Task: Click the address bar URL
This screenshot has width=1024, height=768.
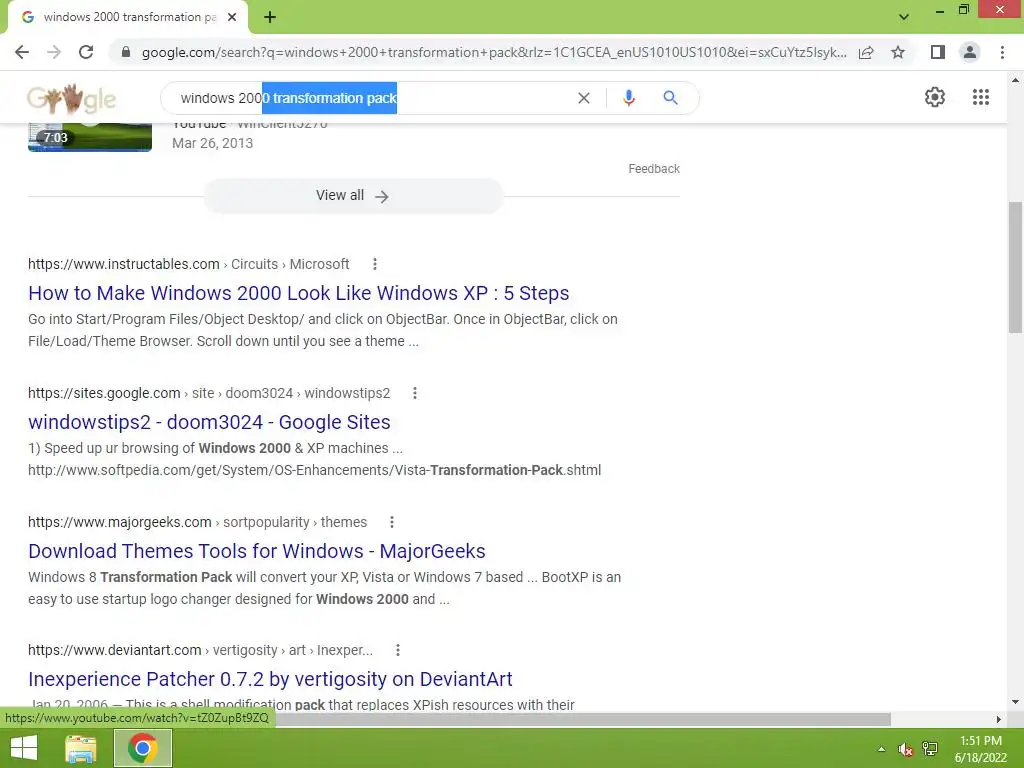Action: (x=494, y=52)
